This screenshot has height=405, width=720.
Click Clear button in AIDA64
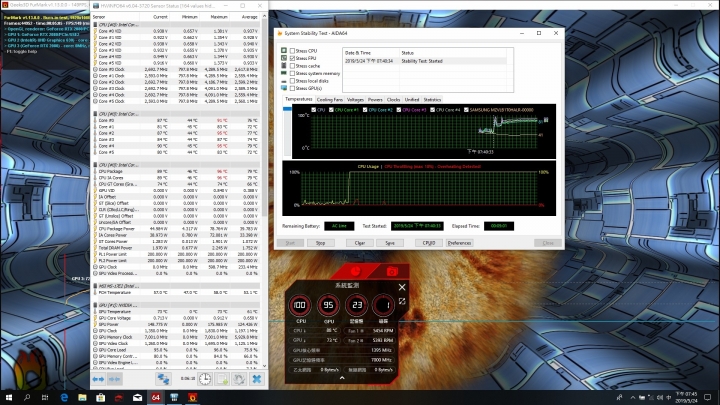pyautogui.click(x=360, y=243)
